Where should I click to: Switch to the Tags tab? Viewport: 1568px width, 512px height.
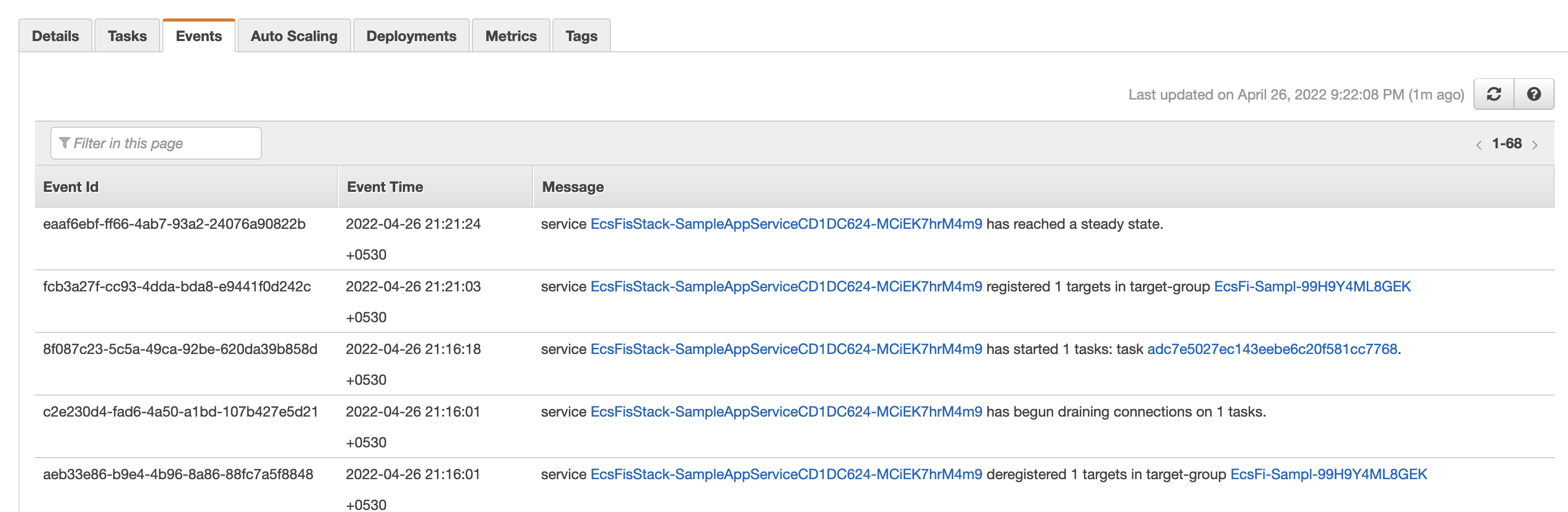click(581, 36)
